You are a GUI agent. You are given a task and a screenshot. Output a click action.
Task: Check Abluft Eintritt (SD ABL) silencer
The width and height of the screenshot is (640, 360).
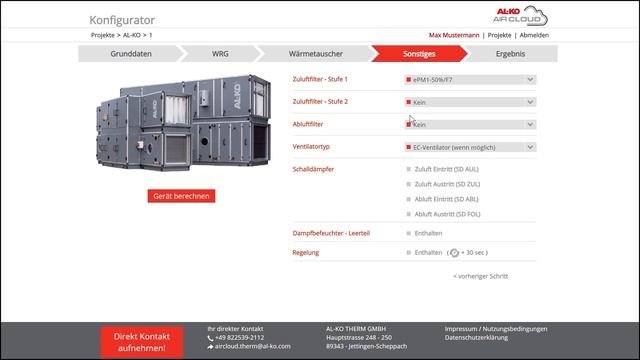pyautogui.click(x=409, y=199)
